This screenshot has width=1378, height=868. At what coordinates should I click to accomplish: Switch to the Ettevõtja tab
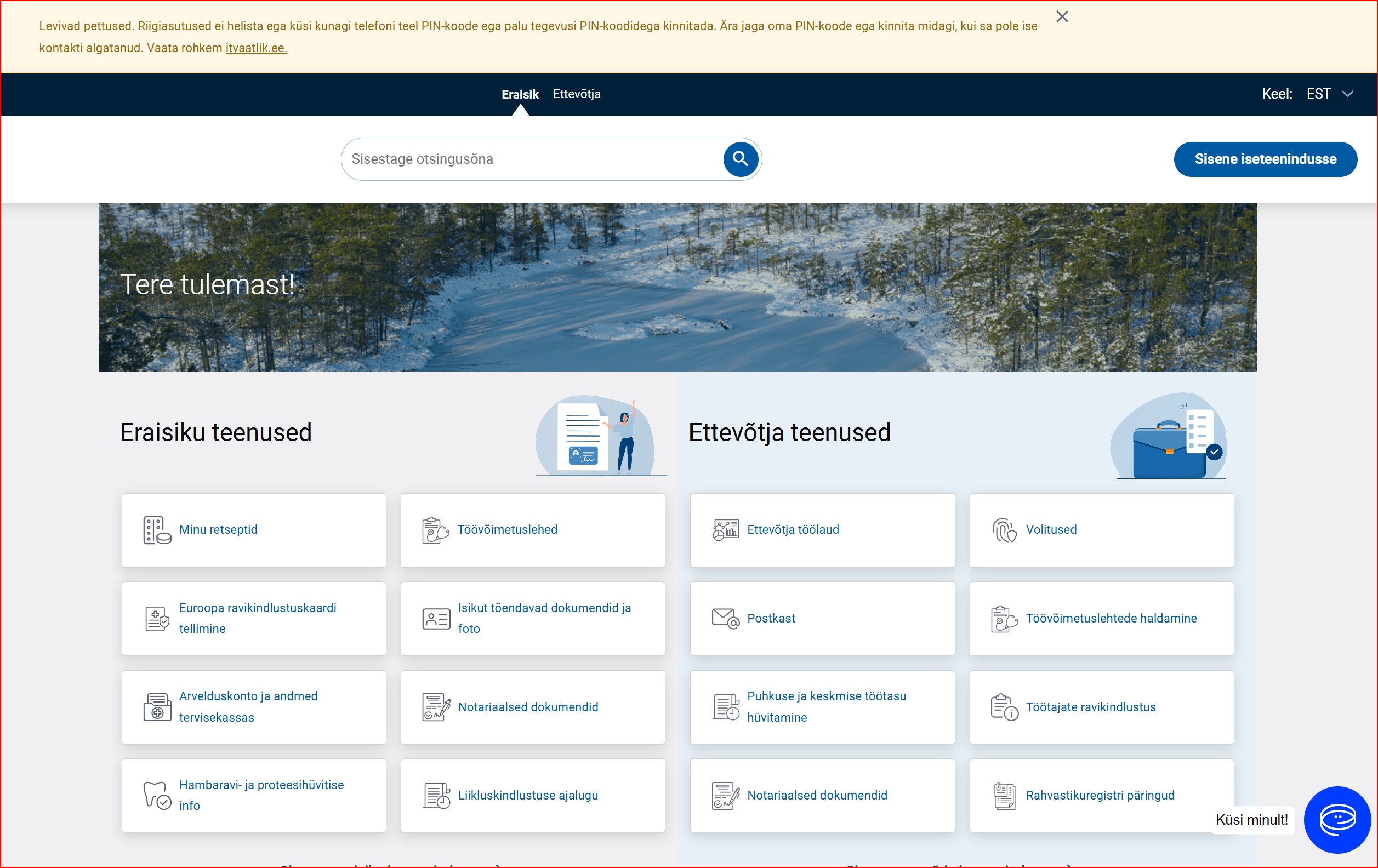pos(576,94)
